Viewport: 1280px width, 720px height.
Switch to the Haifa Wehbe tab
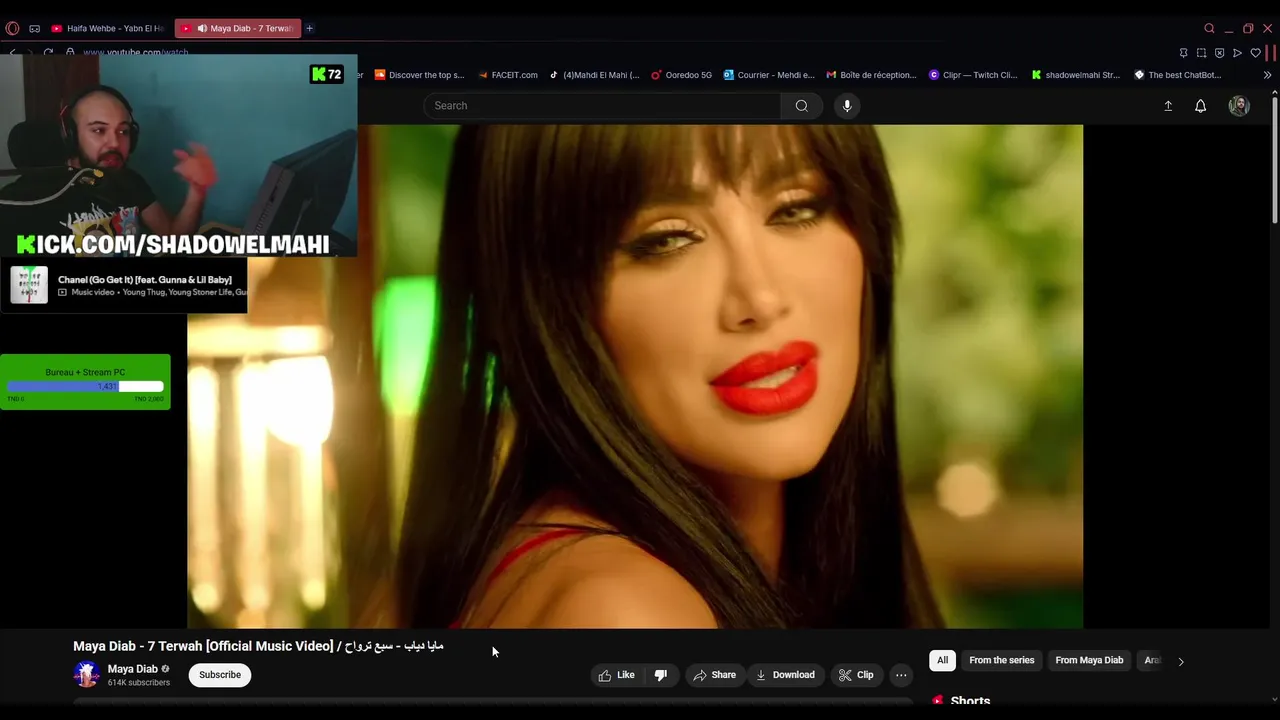(108, 28)
